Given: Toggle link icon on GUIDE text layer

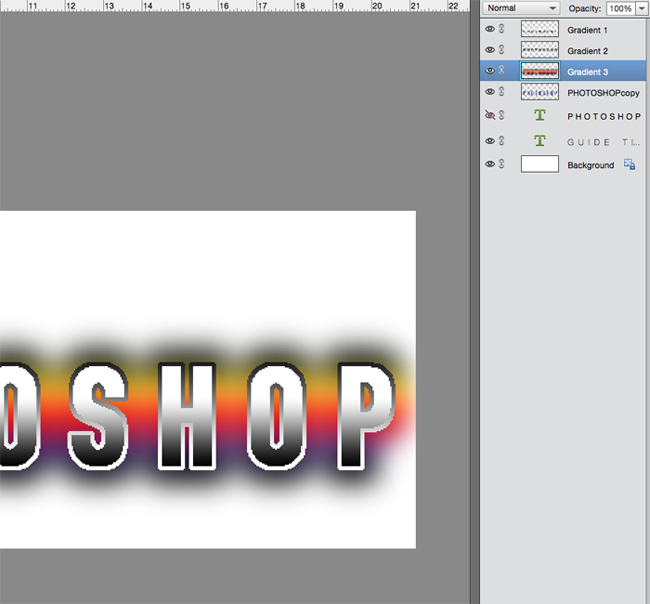Looking at the screenshot, I should coord(502,141).
